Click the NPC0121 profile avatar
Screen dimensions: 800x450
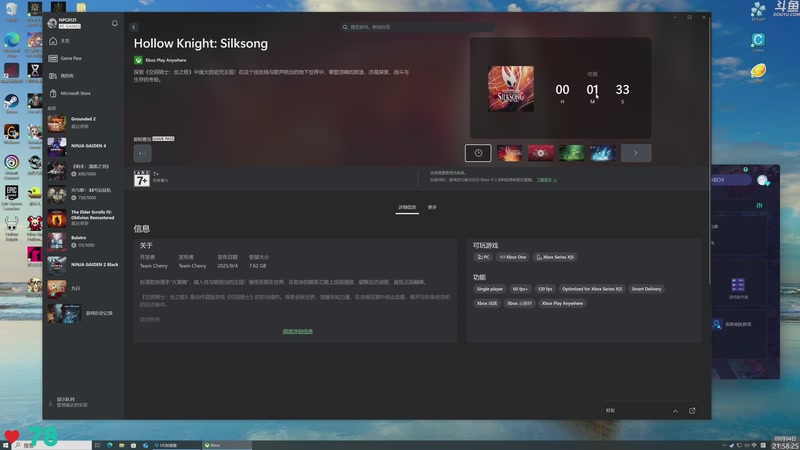(52, 23)
